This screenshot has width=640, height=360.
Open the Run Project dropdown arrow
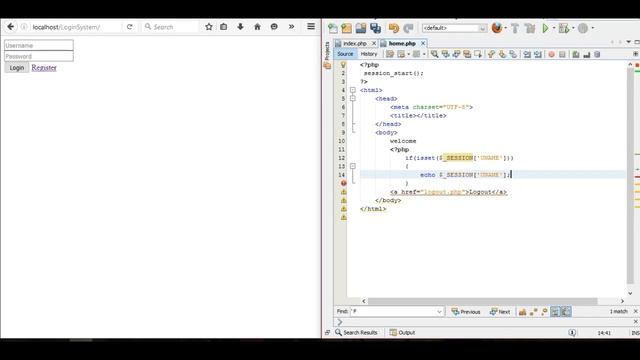pos(554,28)
